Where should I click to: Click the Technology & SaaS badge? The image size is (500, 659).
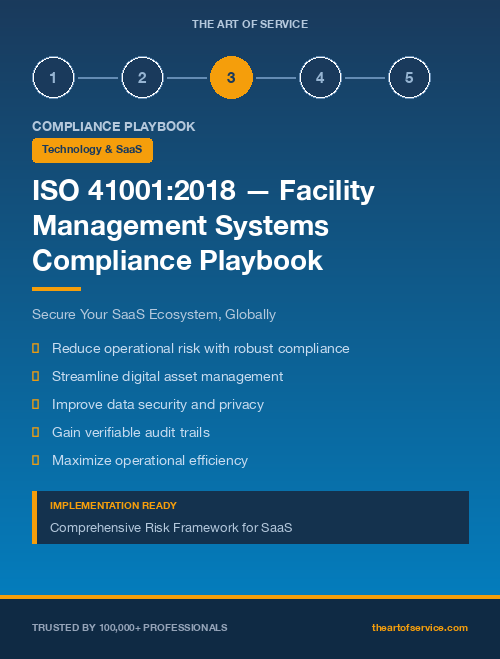pyautogui.click(x=92, y=150)
